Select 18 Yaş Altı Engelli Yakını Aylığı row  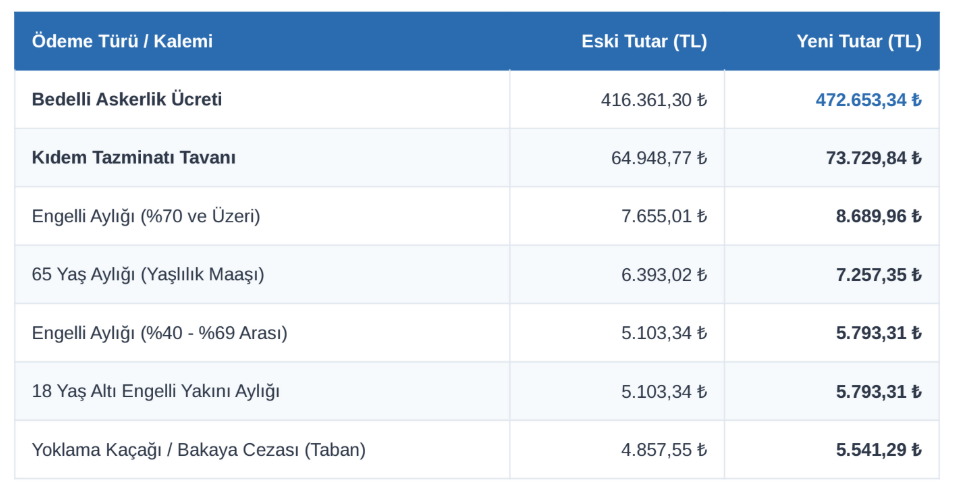(x=477, y=391)
